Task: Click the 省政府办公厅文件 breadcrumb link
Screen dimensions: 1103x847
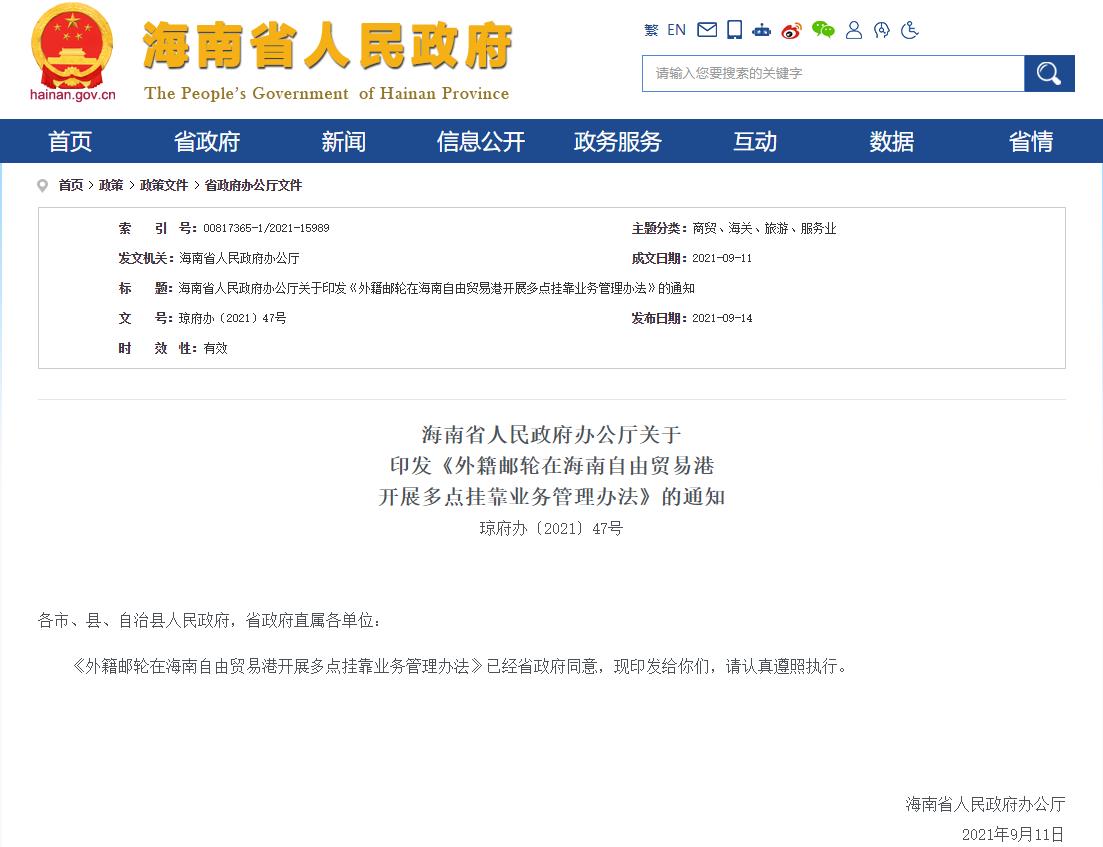Action: [x=253, y=185]
